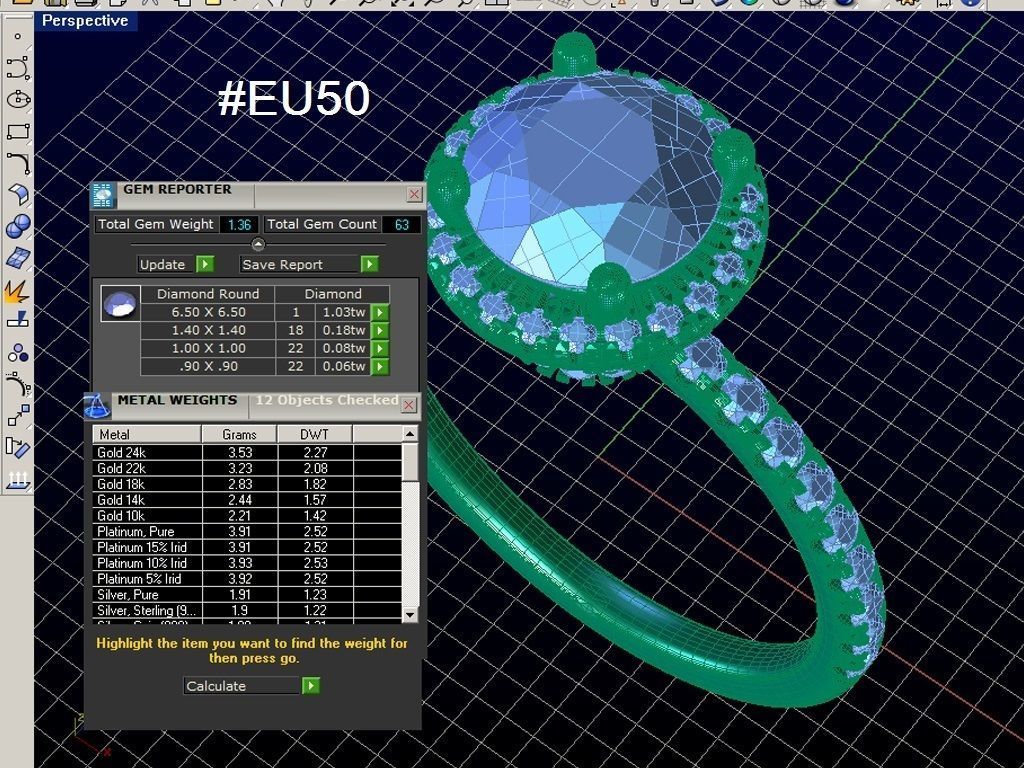Select the Fillet Curves tool

point(18,163)
